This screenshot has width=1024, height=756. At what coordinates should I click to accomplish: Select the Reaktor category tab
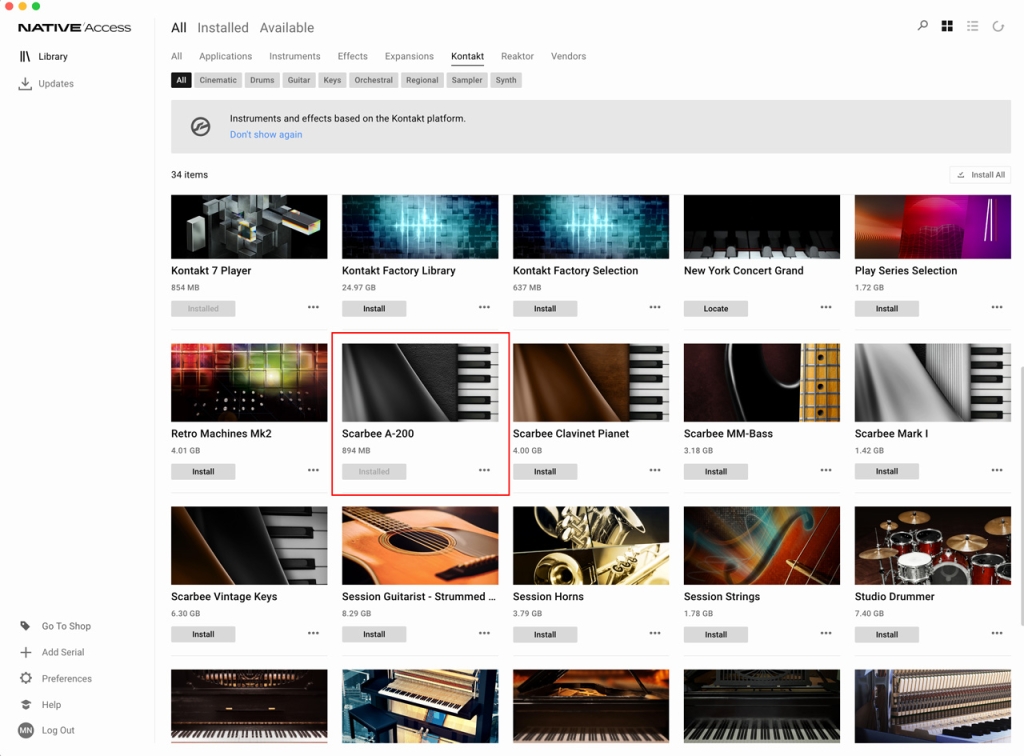pos(517,56)
